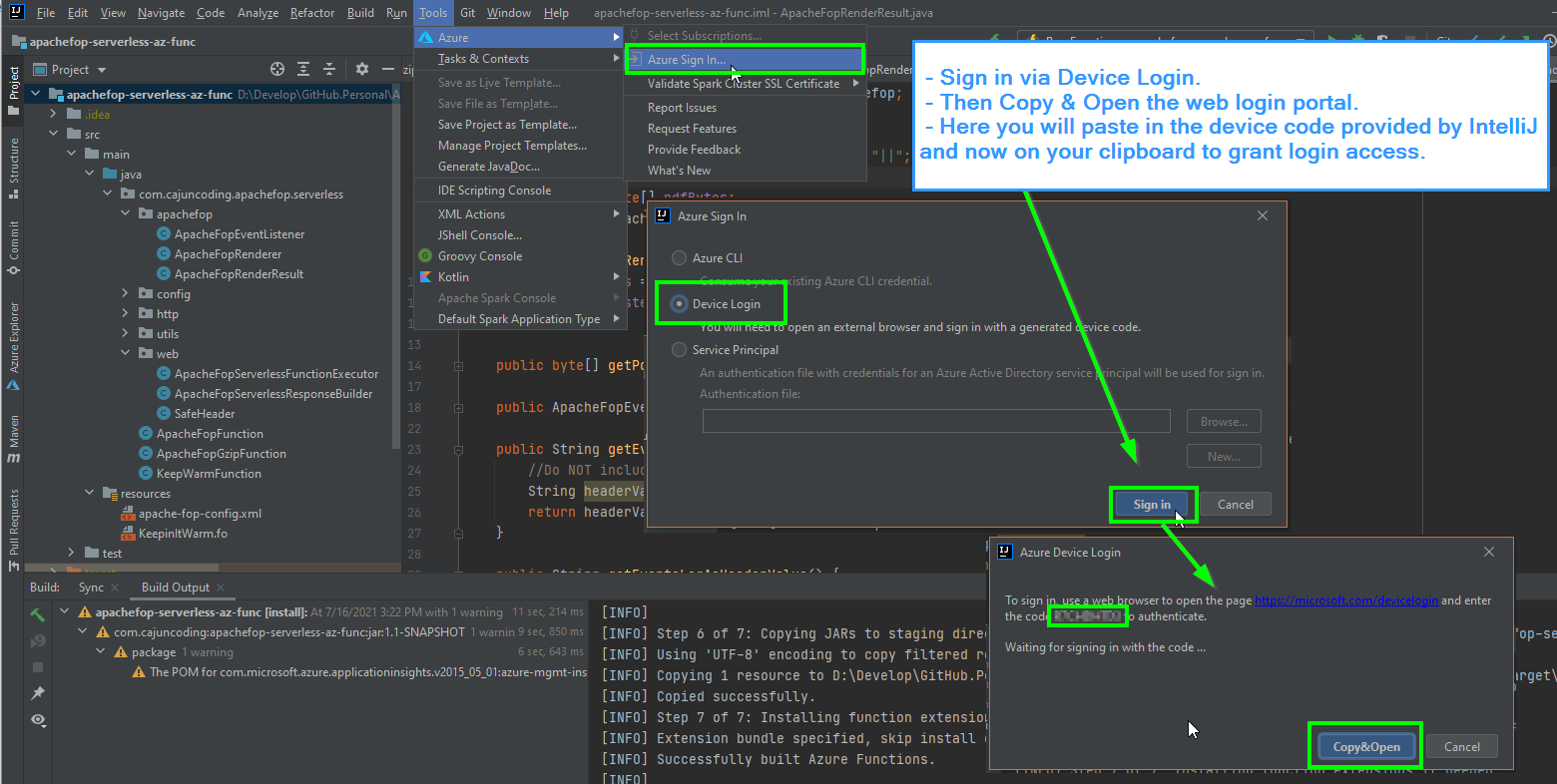Switch to the Sync build tab
The height and width of the screenshot is (784, 1557).
click(91, 588)
